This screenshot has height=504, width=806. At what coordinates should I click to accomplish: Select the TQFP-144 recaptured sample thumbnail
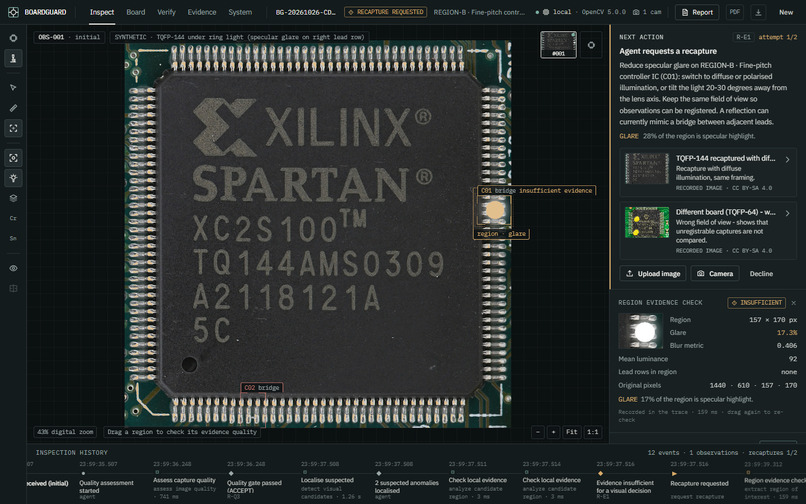tap(647, 168)
